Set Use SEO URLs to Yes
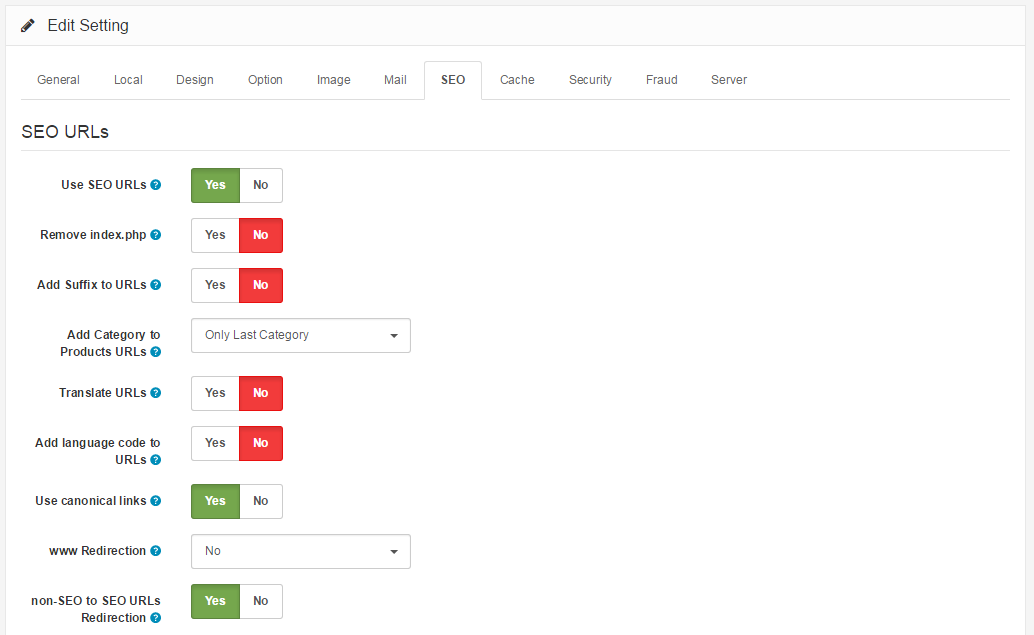The width and height of the screenshot is (1034, 635). click(x=216, y=185)
